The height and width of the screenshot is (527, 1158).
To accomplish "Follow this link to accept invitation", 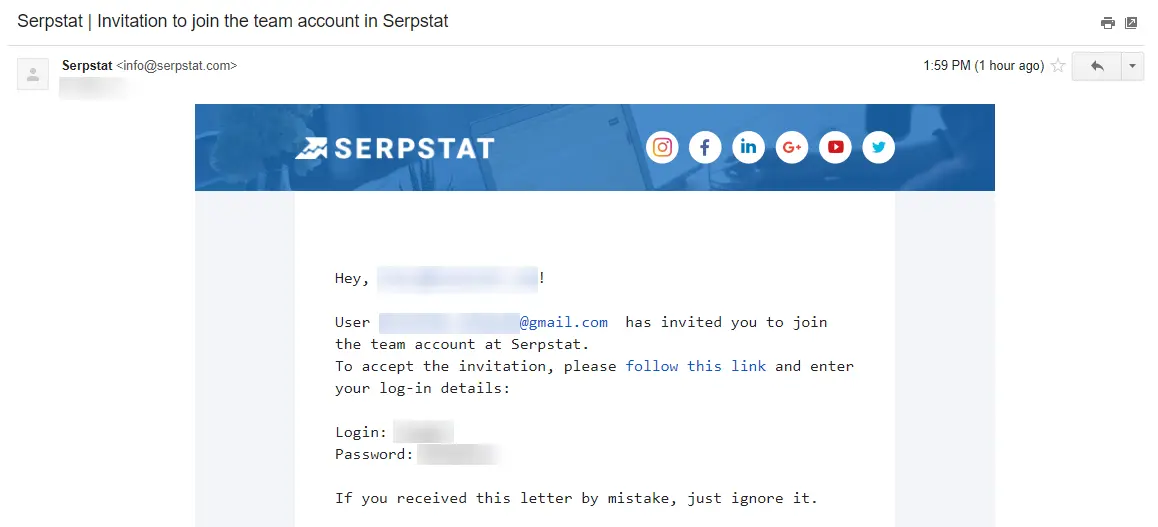I will coord(696,366).
